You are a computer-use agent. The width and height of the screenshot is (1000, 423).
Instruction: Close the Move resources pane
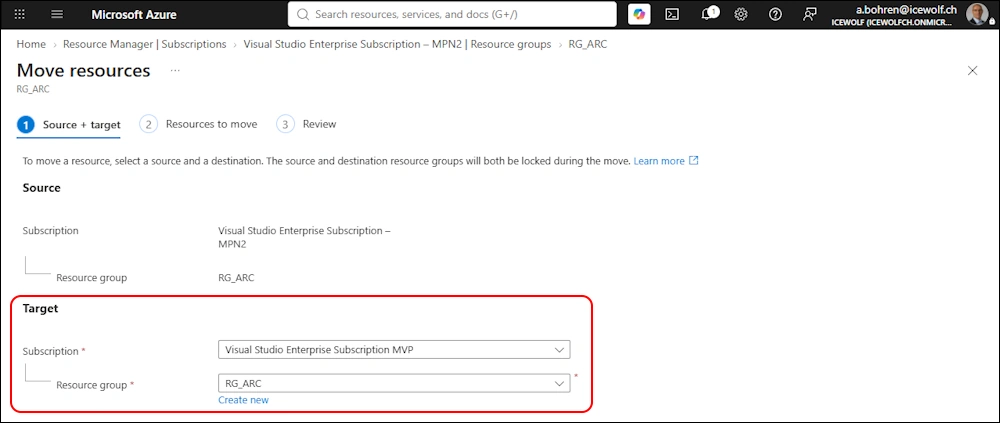pyautogui.click(x=973, y=71)
